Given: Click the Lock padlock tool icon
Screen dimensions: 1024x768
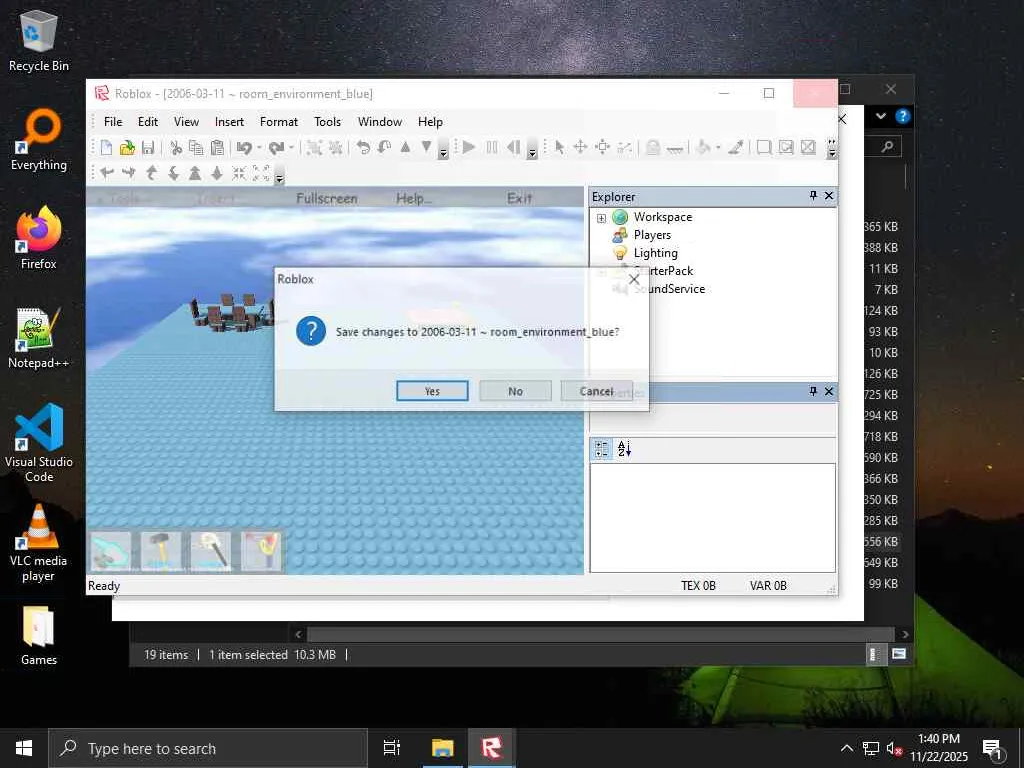Looking at the screenshot, I should point(652,148).
